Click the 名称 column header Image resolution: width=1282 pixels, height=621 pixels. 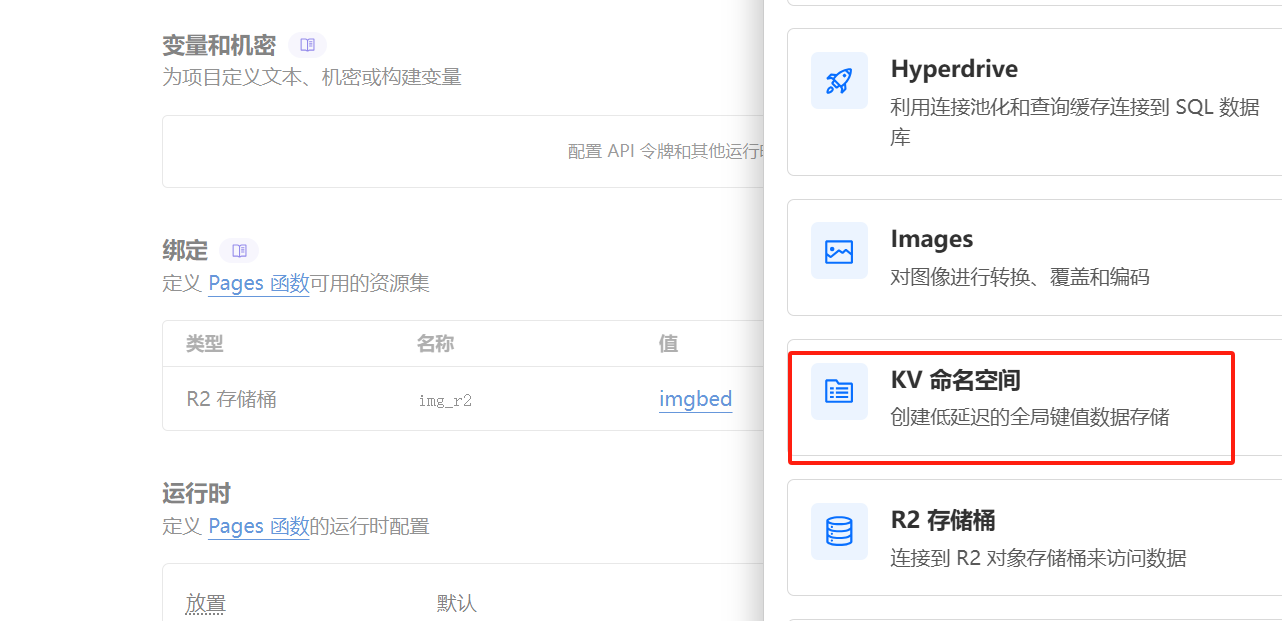(x=435, y=344)
